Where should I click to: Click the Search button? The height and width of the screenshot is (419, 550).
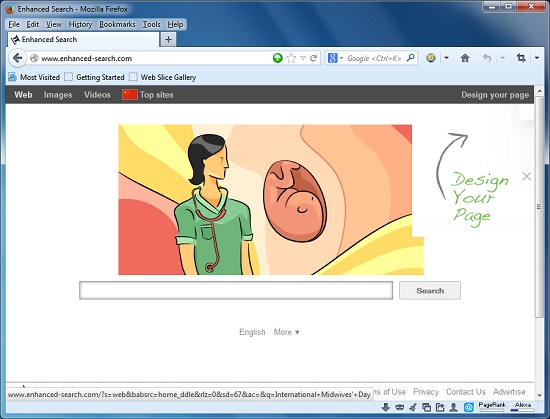pos(430,291)
